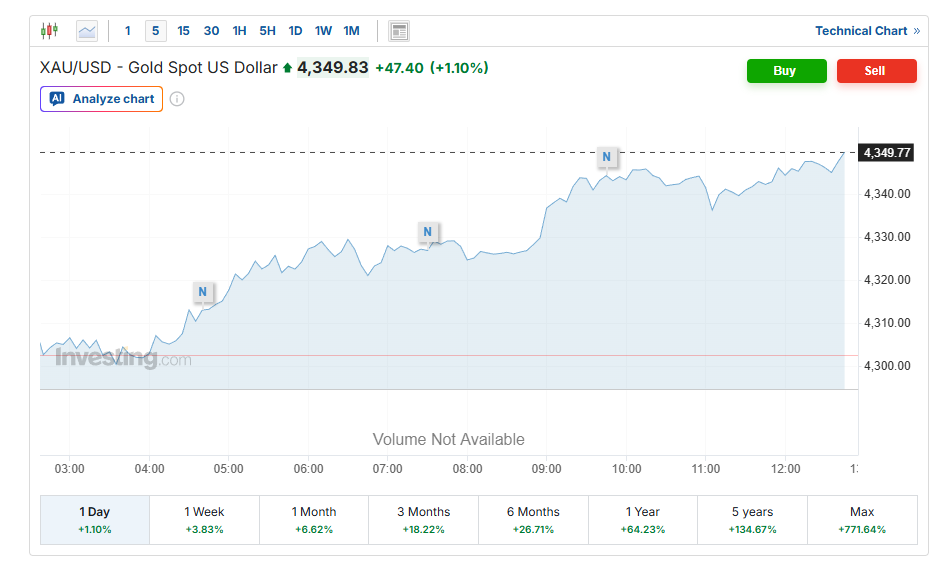Open the Technical Chart link
942x578 pixels.
[x=861, y=31]
